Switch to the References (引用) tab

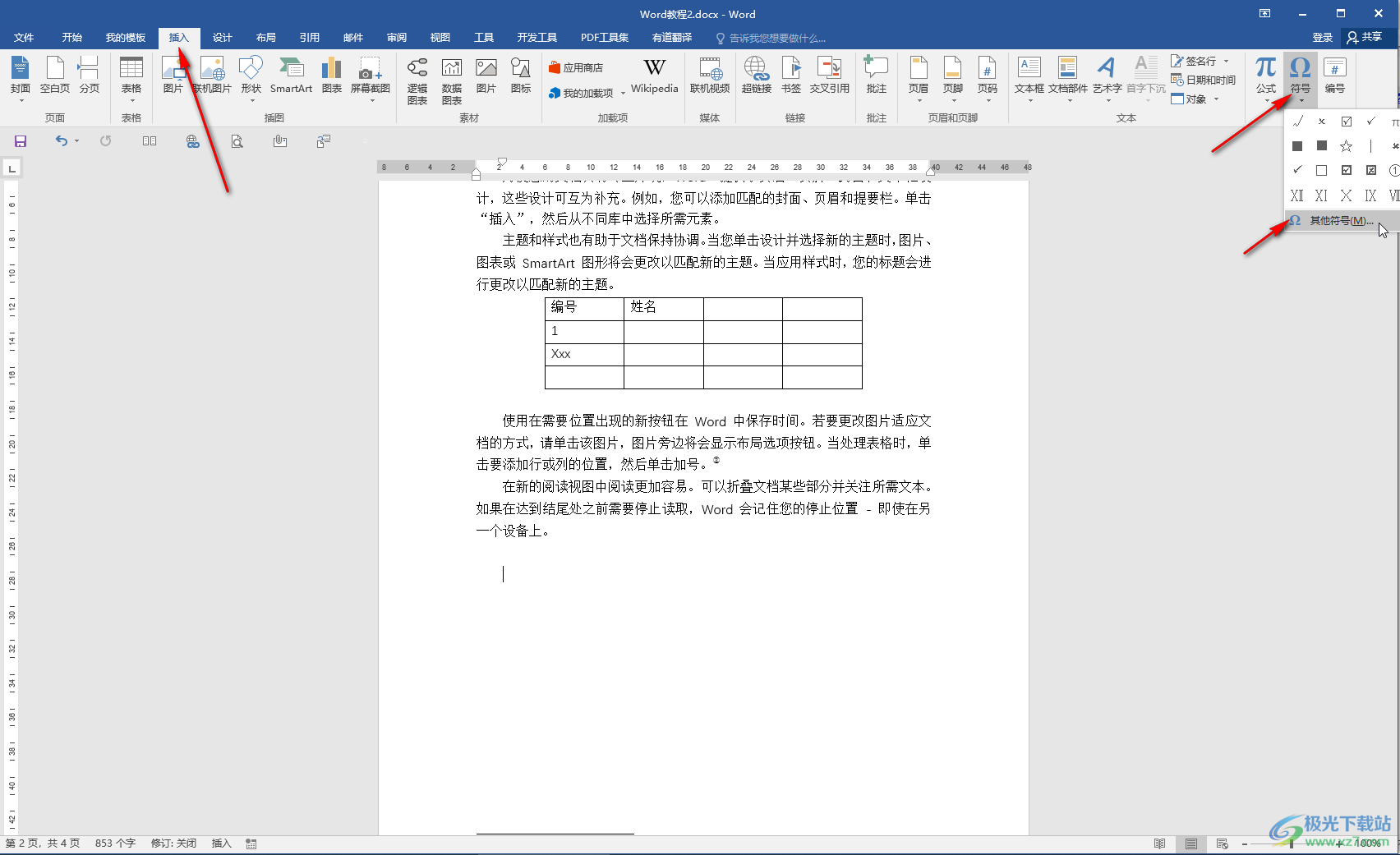[309, 38]
